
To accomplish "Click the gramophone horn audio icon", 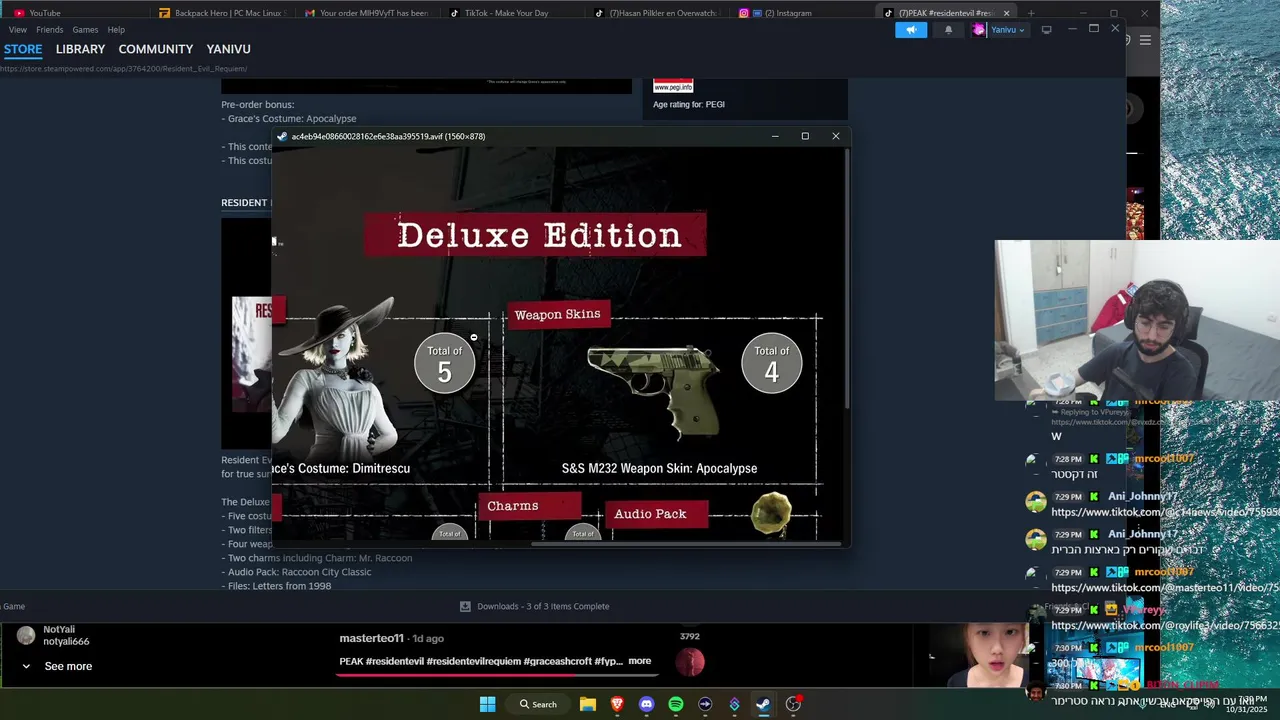I will click(x=772, y=514).
